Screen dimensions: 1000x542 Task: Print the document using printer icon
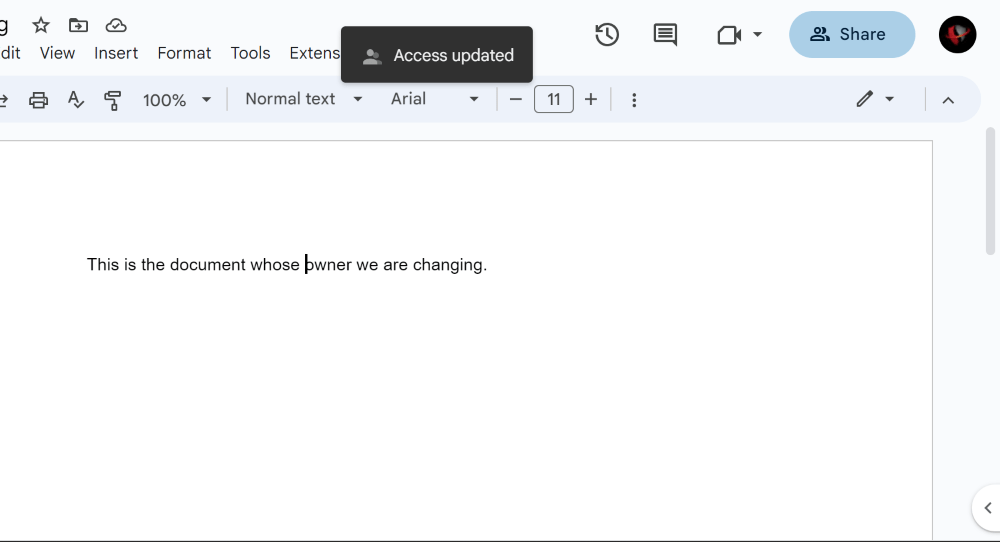pos(38,100)
